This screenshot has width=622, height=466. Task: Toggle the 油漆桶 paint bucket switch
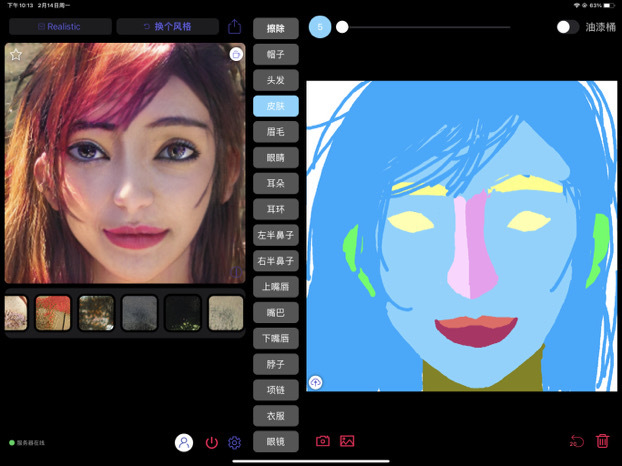point(568,27)
